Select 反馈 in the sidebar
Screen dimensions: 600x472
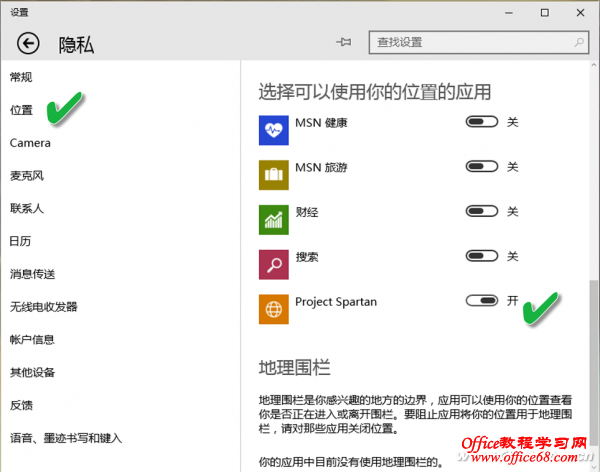pyautogui.click(x=21, y=405)
